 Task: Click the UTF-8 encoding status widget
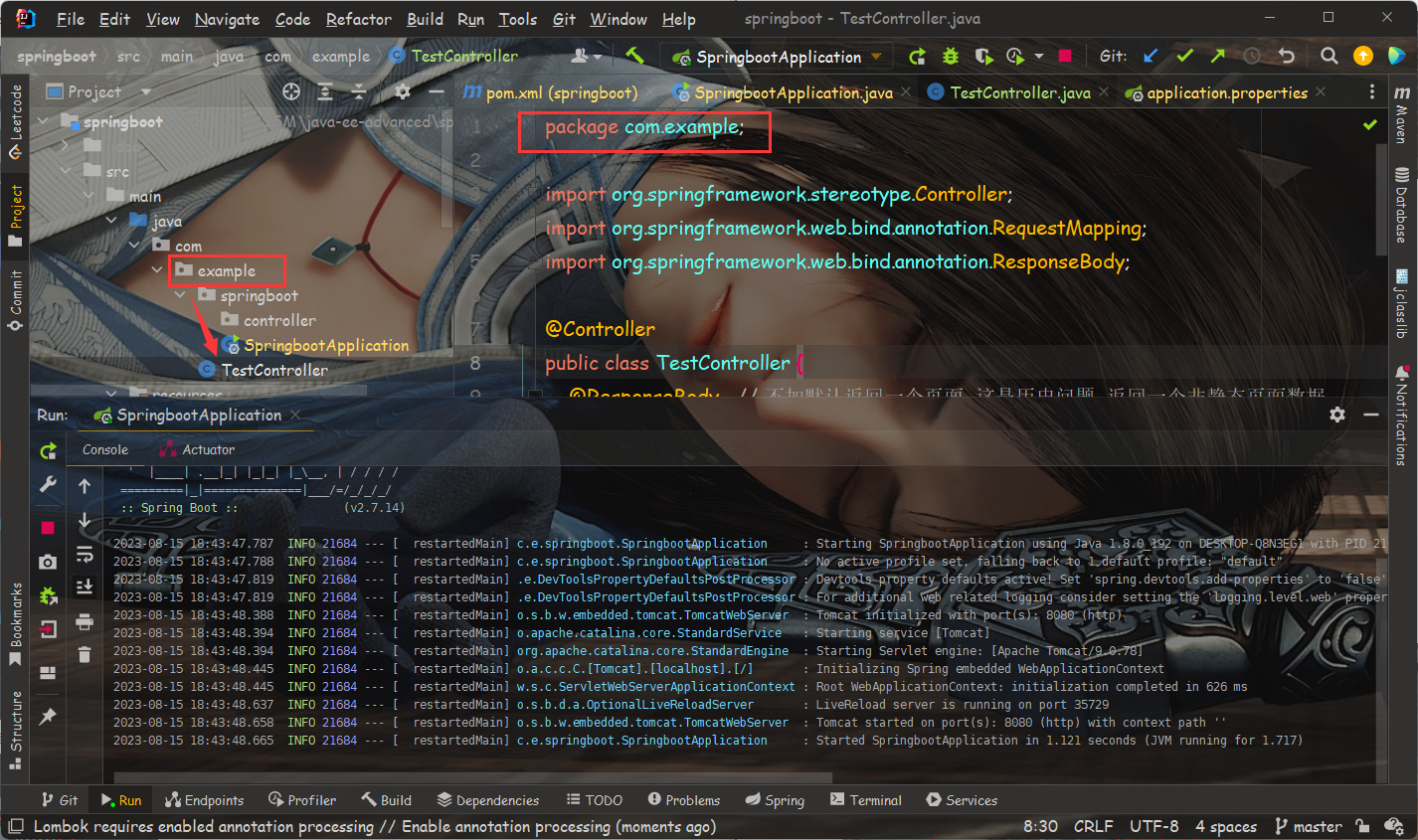coord(1153,826)
